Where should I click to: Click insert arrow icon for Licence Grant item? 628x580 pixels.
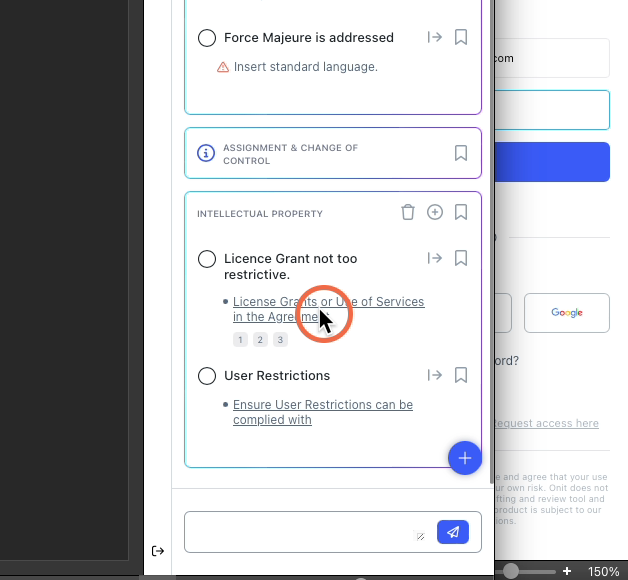[435, 258]
